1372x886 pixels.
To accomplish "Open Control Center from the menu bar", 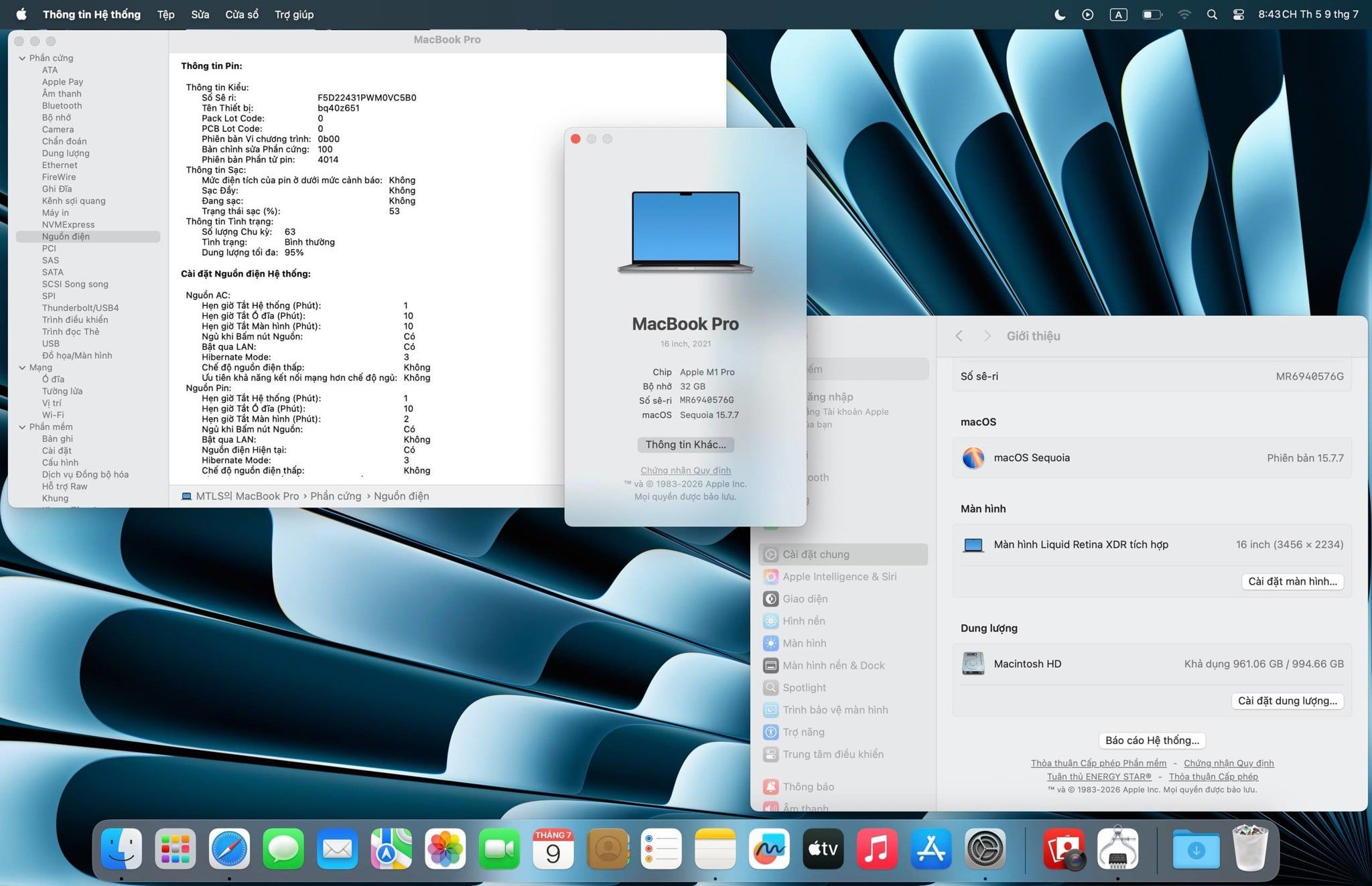I will click(1239, 14).
